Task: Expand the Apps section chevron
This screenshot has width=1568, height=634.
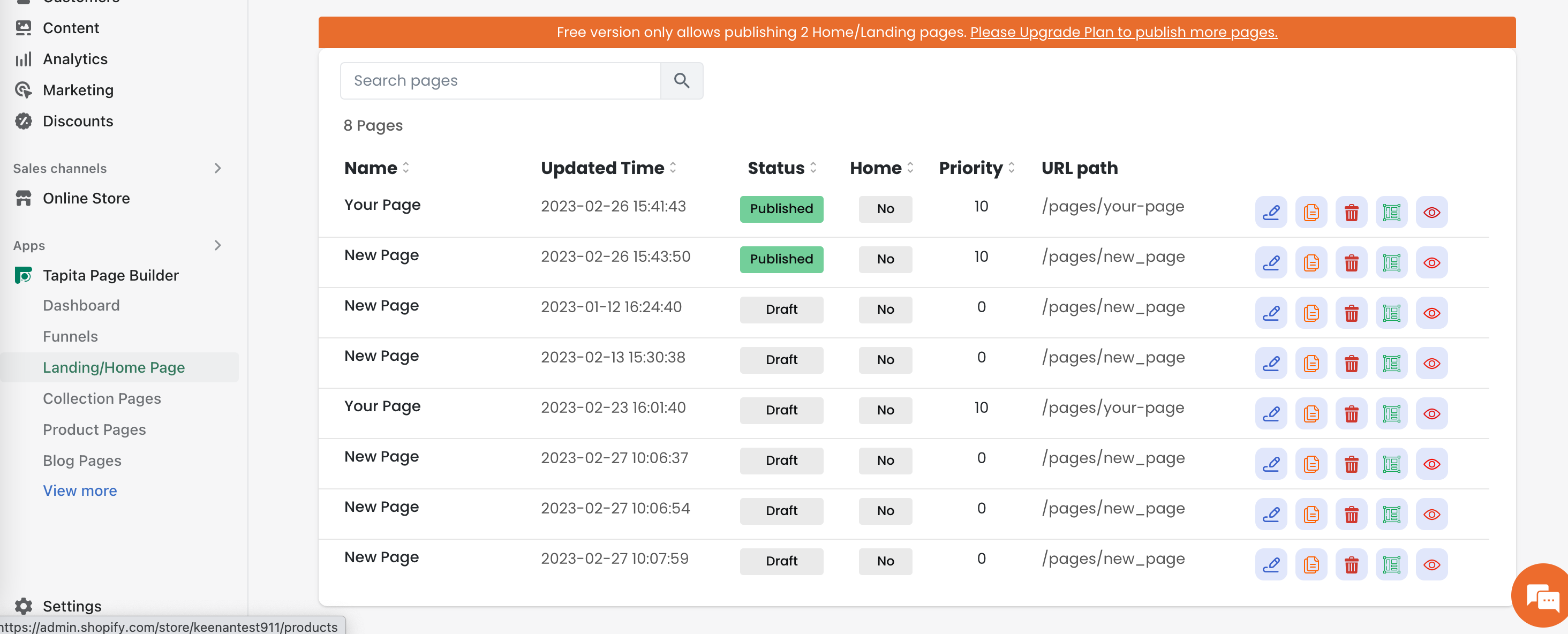Action: point(218,246)
